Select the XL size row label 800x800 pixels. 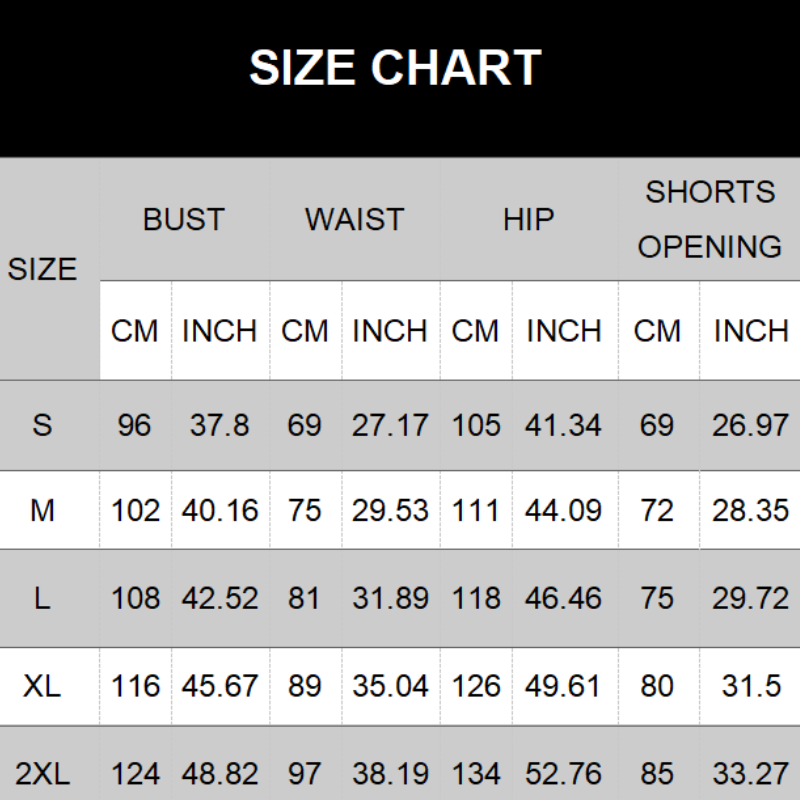point(42,686)
